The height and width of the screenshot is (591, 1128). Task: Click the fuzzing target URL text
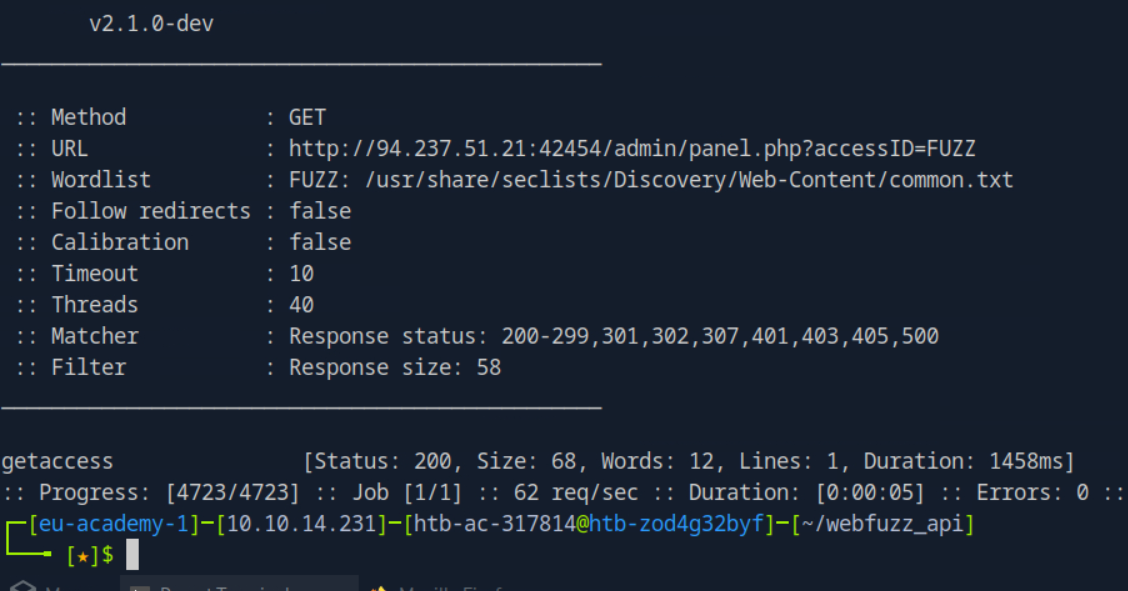(632, 149)
